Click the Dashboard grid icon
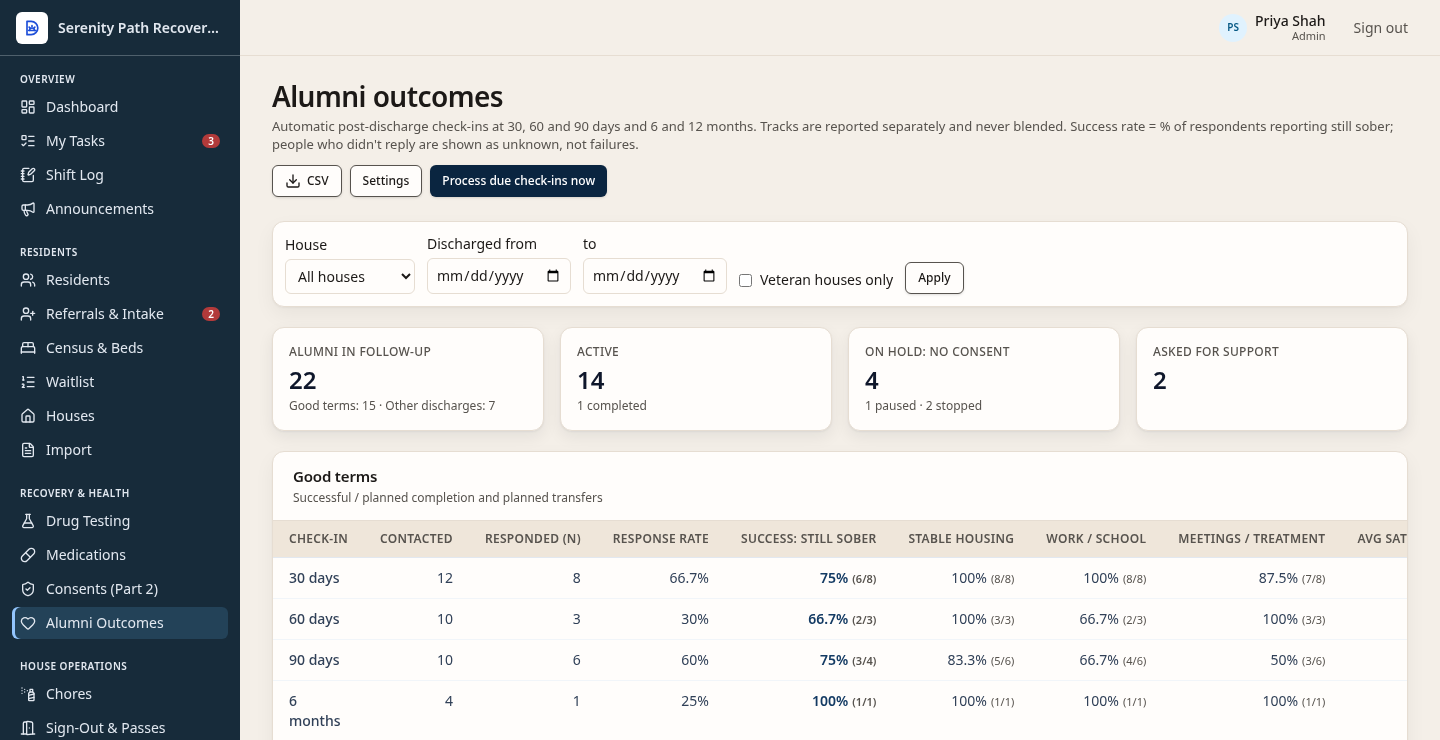Viewport: 1440px width, 740px height. [28, 107]
